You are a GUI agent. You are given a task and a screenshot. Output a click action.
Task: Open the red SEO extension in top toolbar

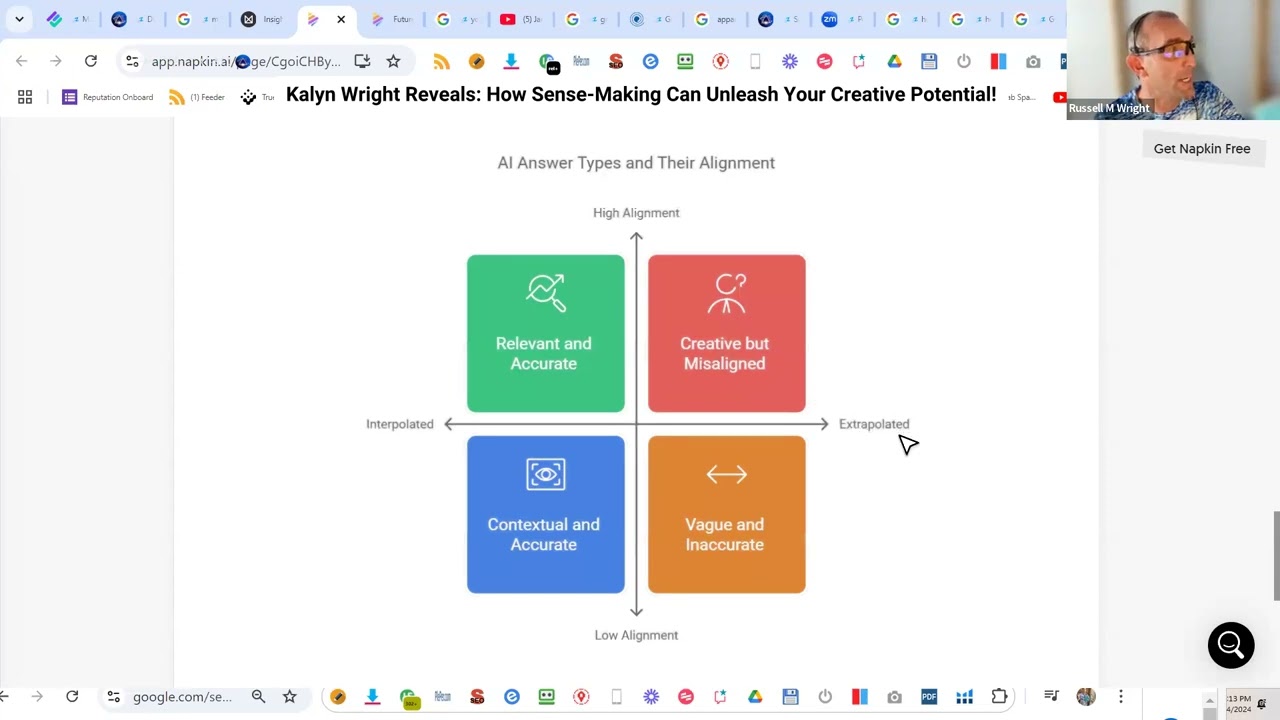pyautogui.click(x=616, y=62)
